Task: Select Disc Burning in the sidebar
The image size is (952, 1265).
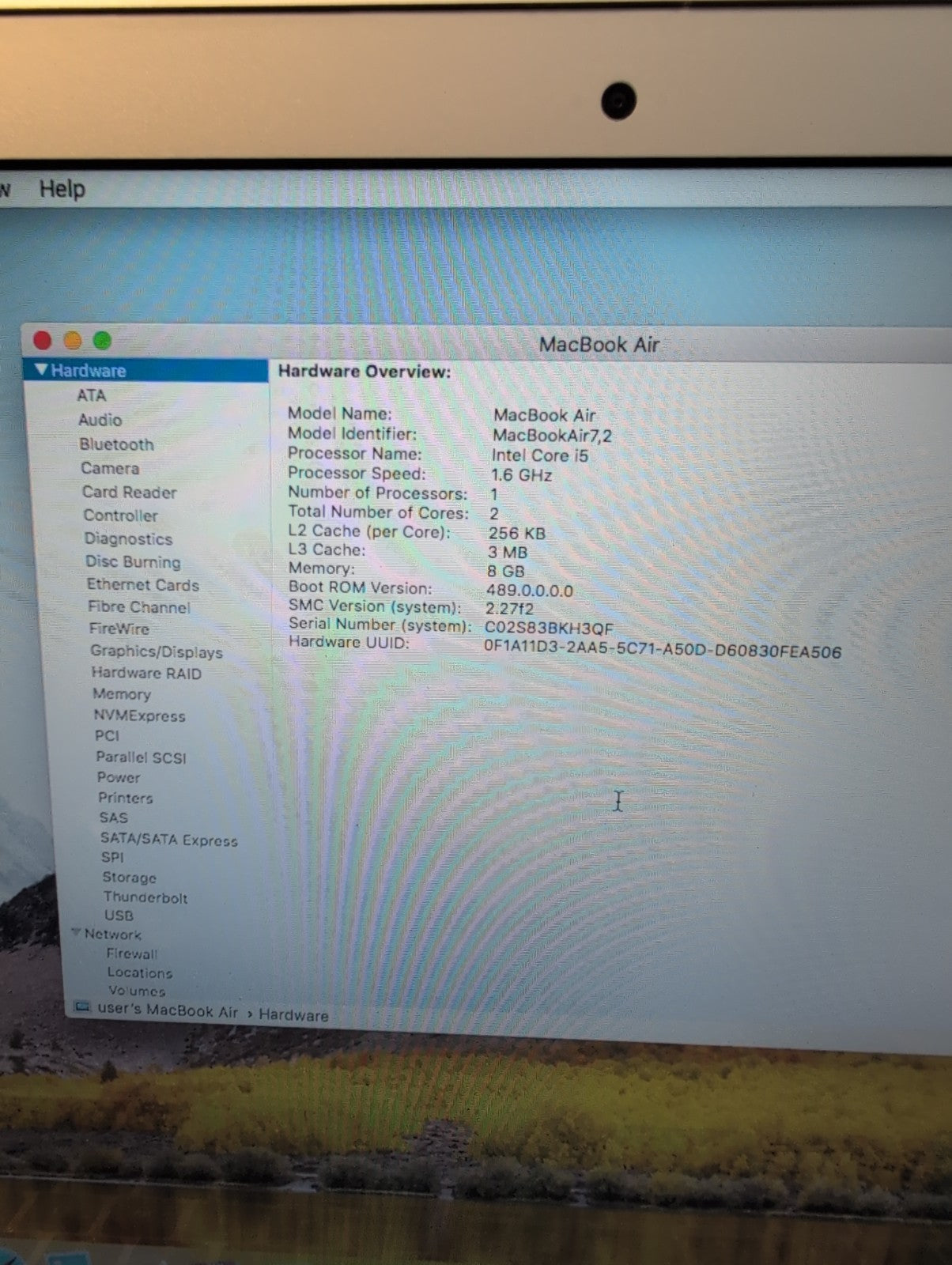Action: (133, 562)
